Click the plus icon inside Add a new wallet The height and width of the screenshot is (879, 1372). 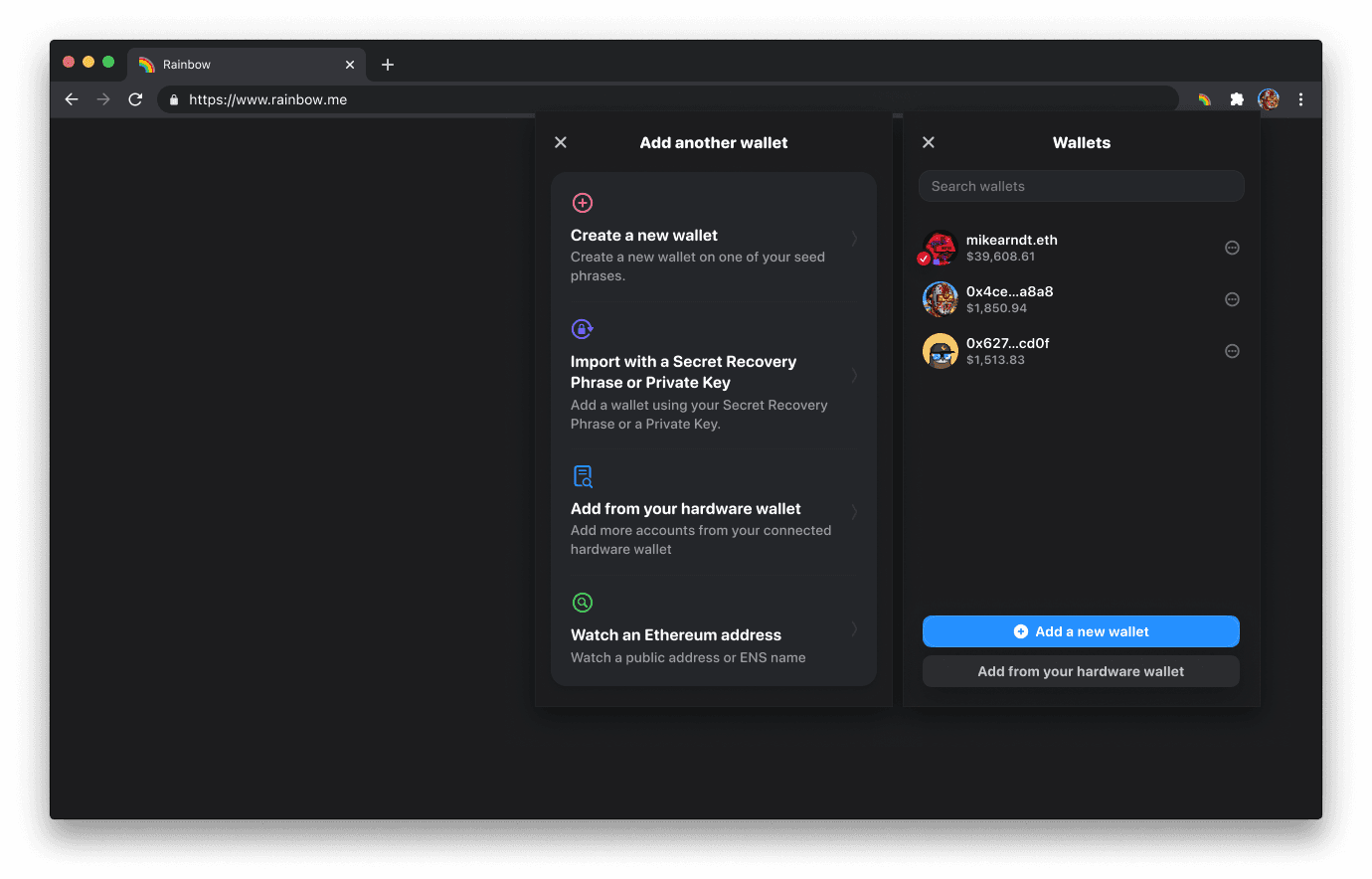tap(1020, 631)
